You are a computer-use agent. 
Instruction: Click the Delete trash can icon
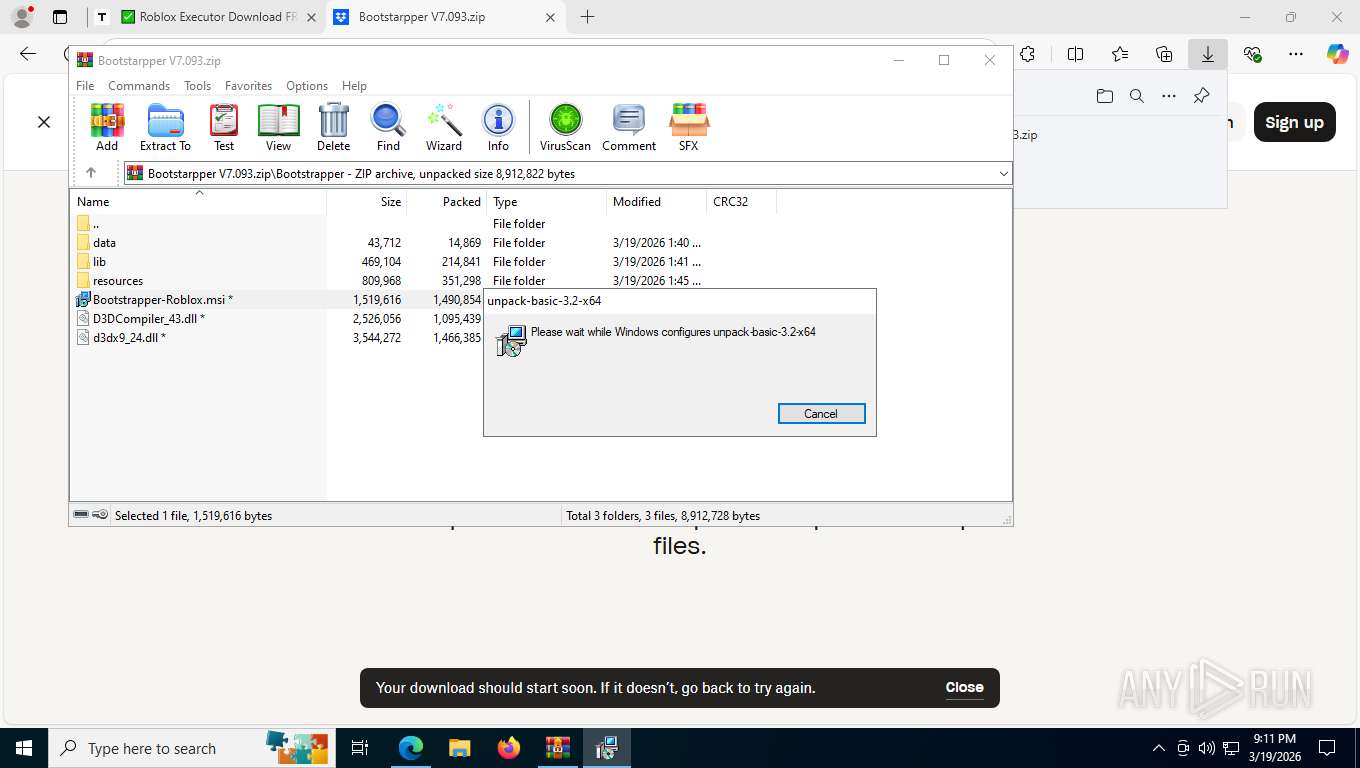click(333, 127)
